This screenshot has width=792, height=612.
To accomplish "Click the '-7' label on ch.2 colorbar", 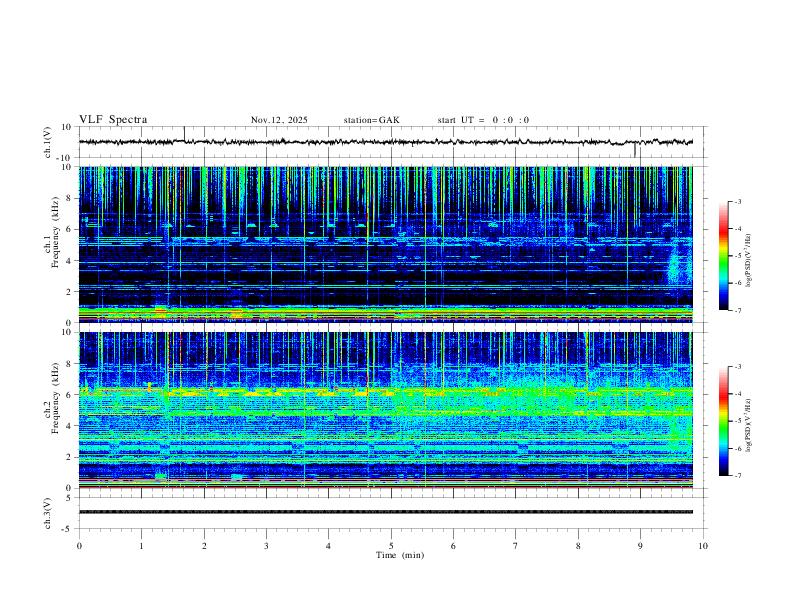I will (x=737, y=475).
